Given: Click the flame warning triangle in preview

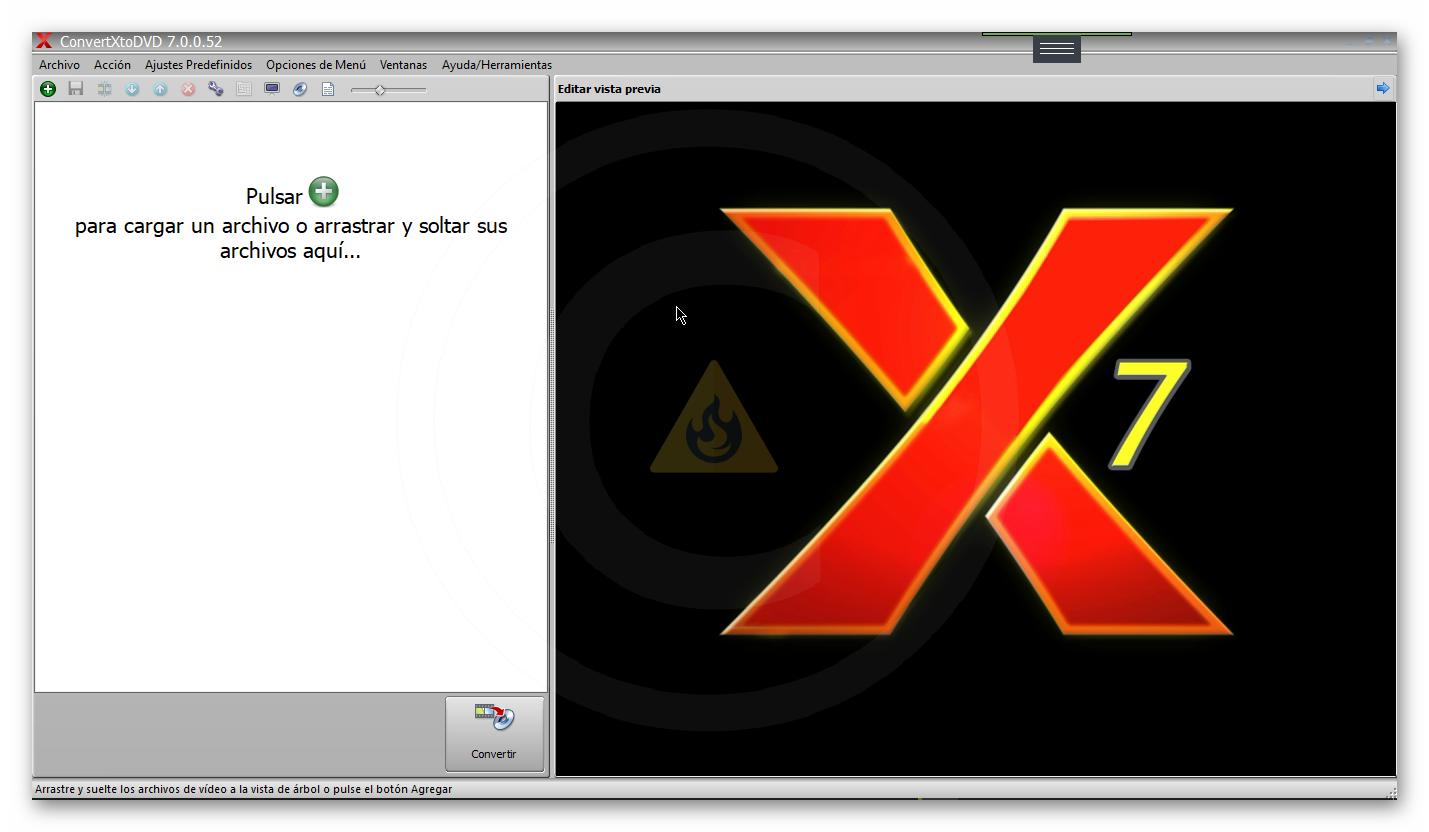Looking at the screenshot, I should pos(713,418).
